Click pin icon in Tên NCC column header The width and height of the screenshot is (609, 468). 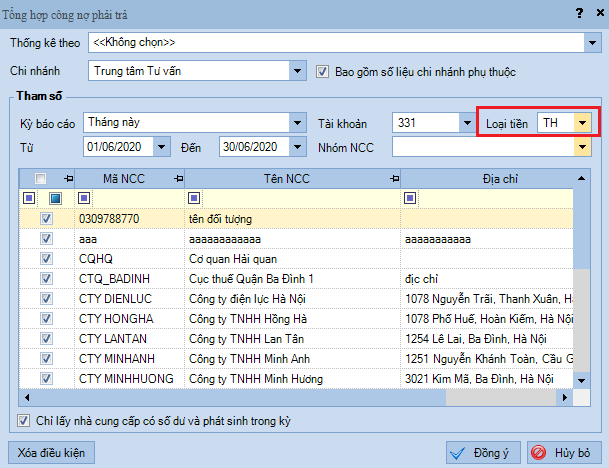(x=393, y=178)
